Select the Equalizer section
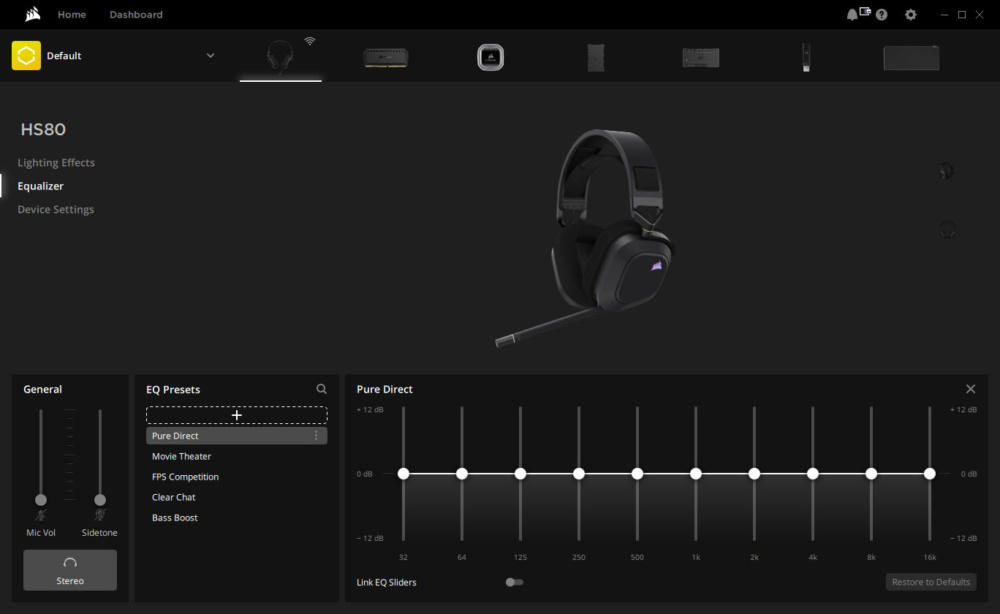Screen dimensions: 1000x614 (40, 186)
